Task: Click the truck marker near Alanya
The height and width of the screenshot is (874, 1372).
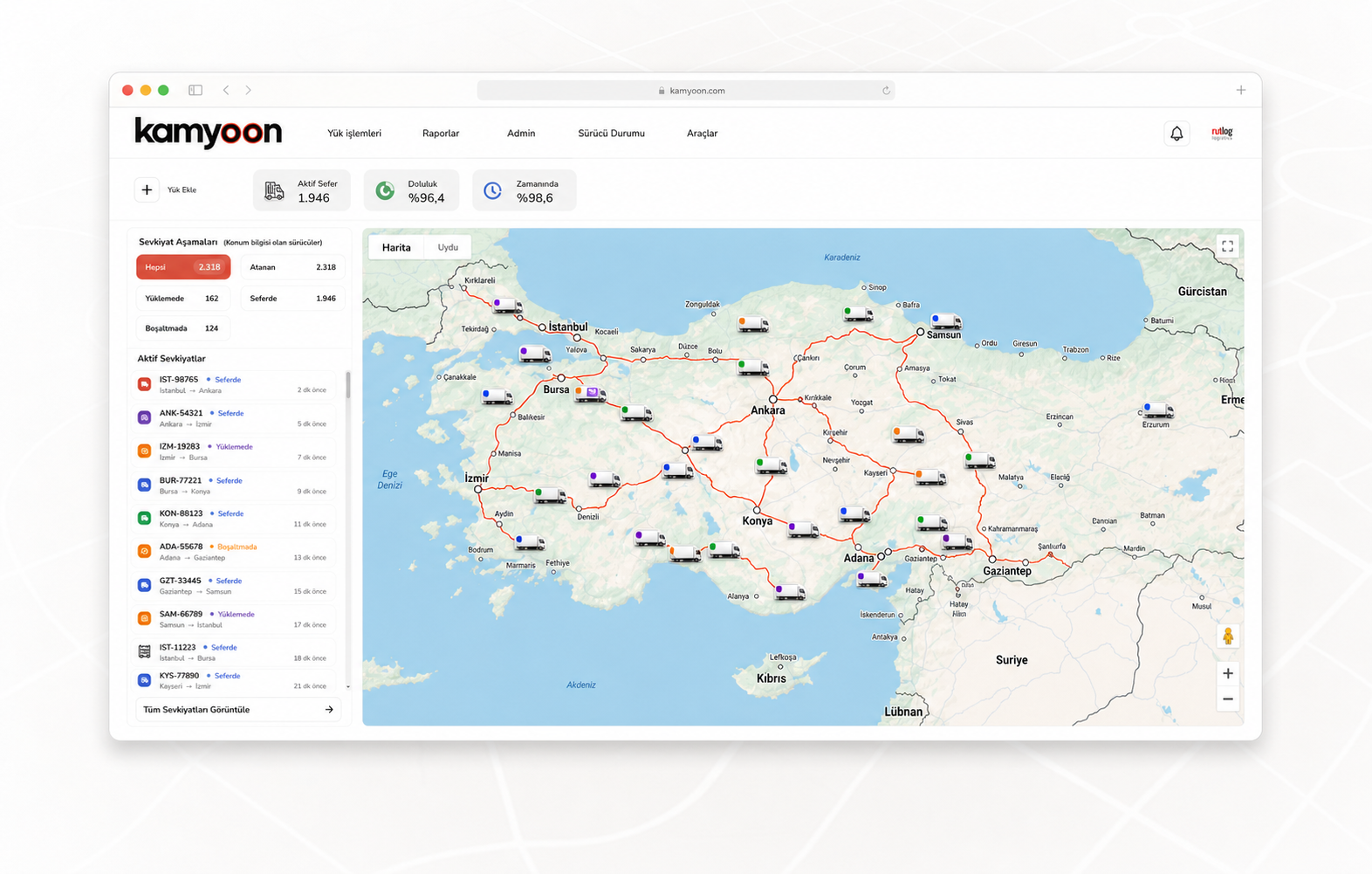Action: 790,592
